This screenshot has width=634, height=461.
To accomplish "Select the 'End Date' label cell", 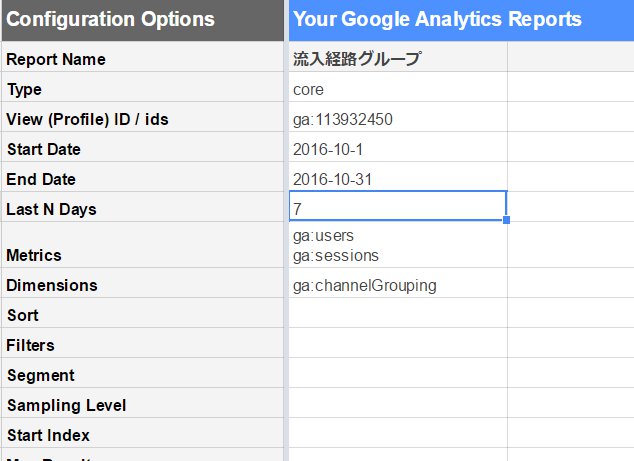I will point(143,177).
